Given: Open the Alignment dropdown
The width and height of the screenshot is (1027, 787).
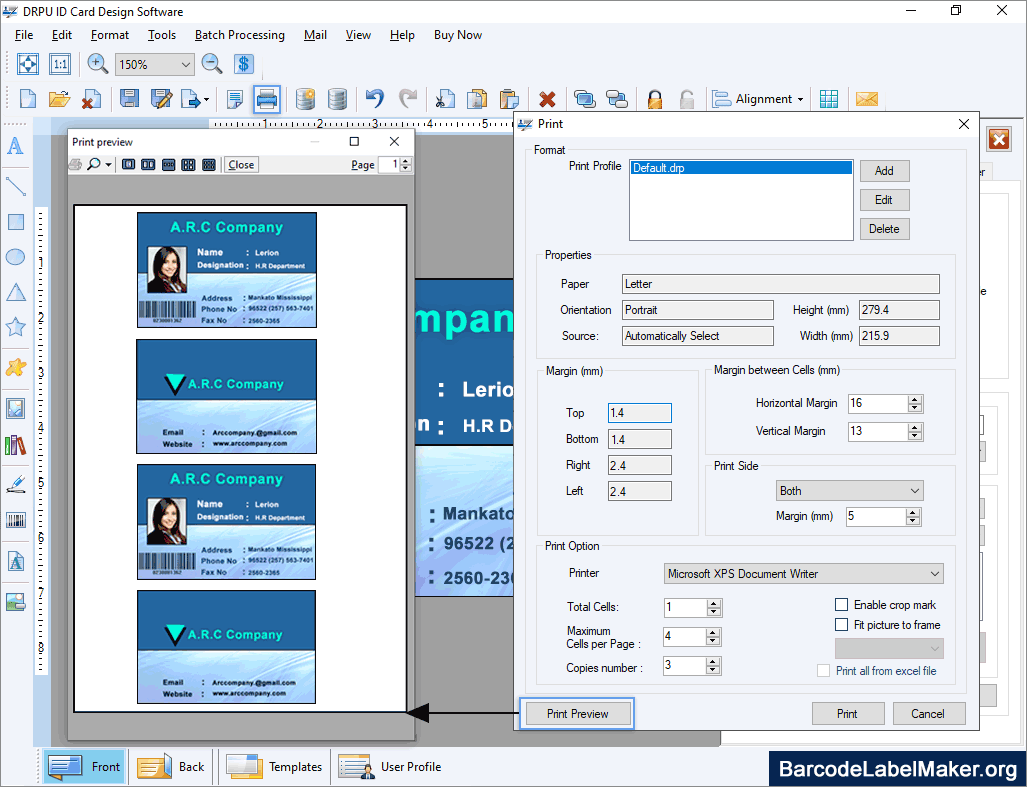Looking at the screenshot, I should [x=758, y=99].
